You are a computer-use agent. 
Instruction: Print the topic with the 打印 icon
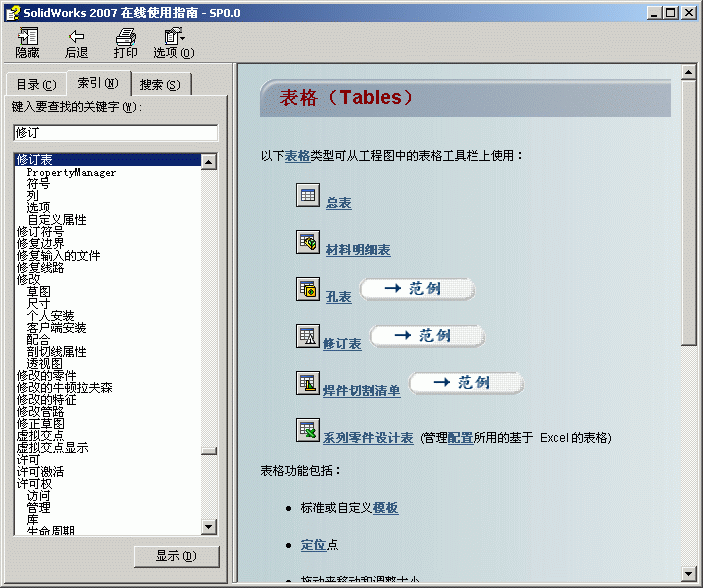point(125,43)
